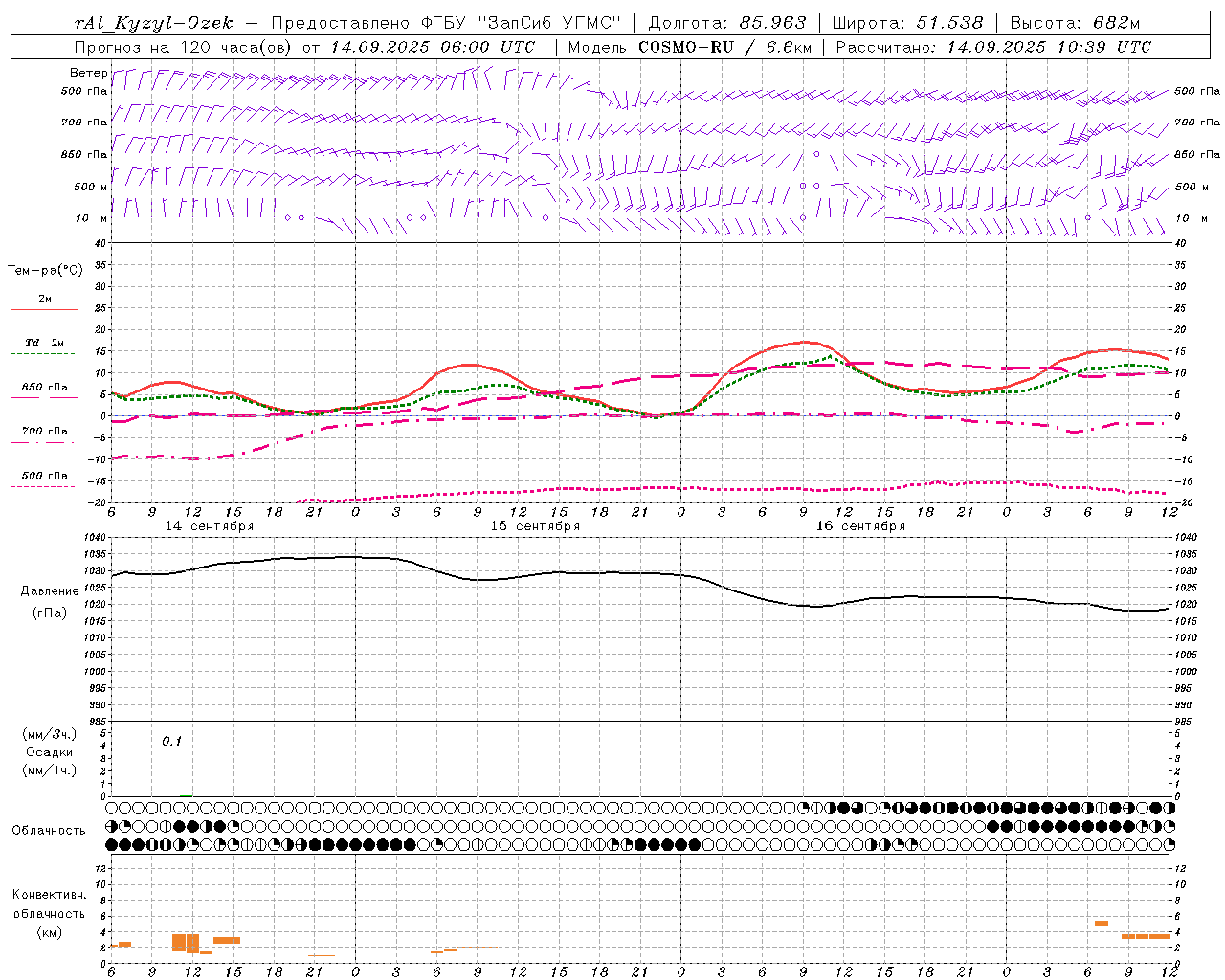Click the (мм/3ч.) precipitation unit label
1225x980 pixels.
(x=49, y=734)
